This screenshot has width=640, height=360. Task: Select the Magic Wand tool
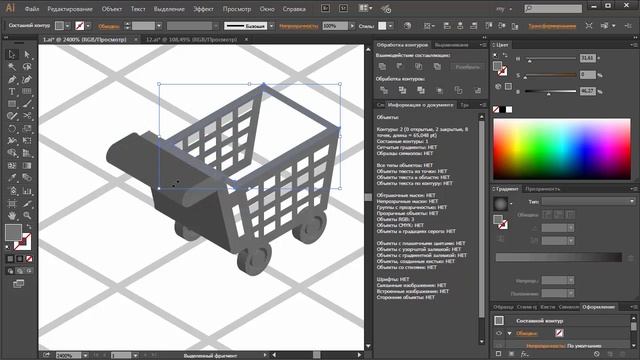click(x=11, y=67)
